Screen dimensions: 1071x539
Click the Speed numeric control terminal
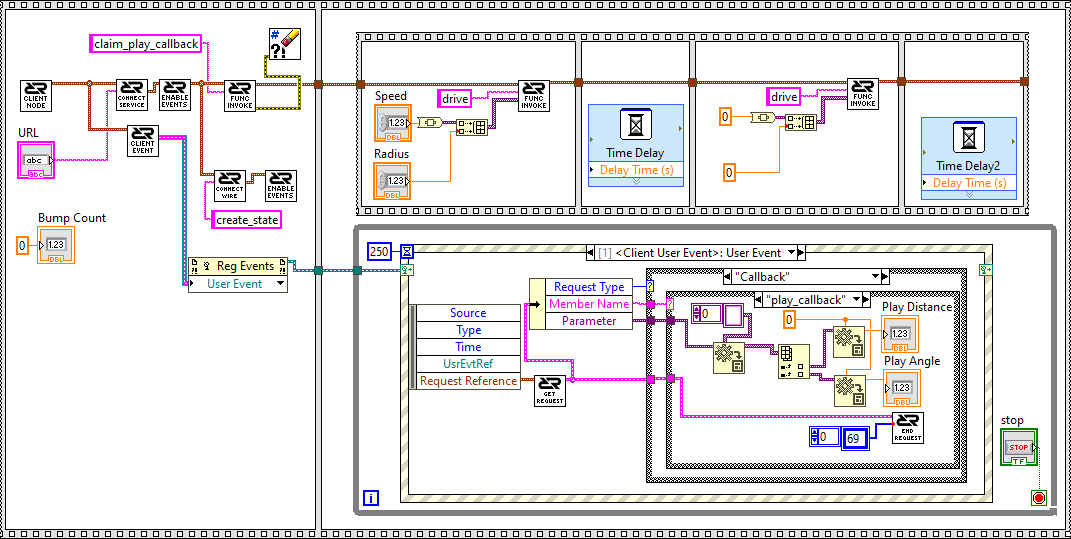pyautogui.click(x=393, y=124)
